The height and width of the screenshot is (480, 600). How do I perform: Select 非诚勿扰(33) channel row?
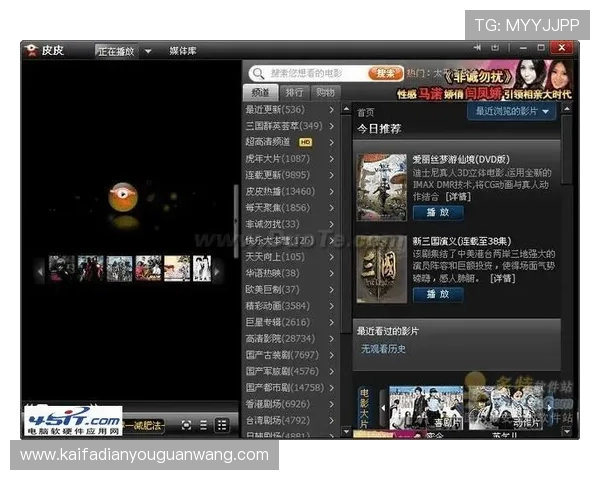tap(290, 224)
